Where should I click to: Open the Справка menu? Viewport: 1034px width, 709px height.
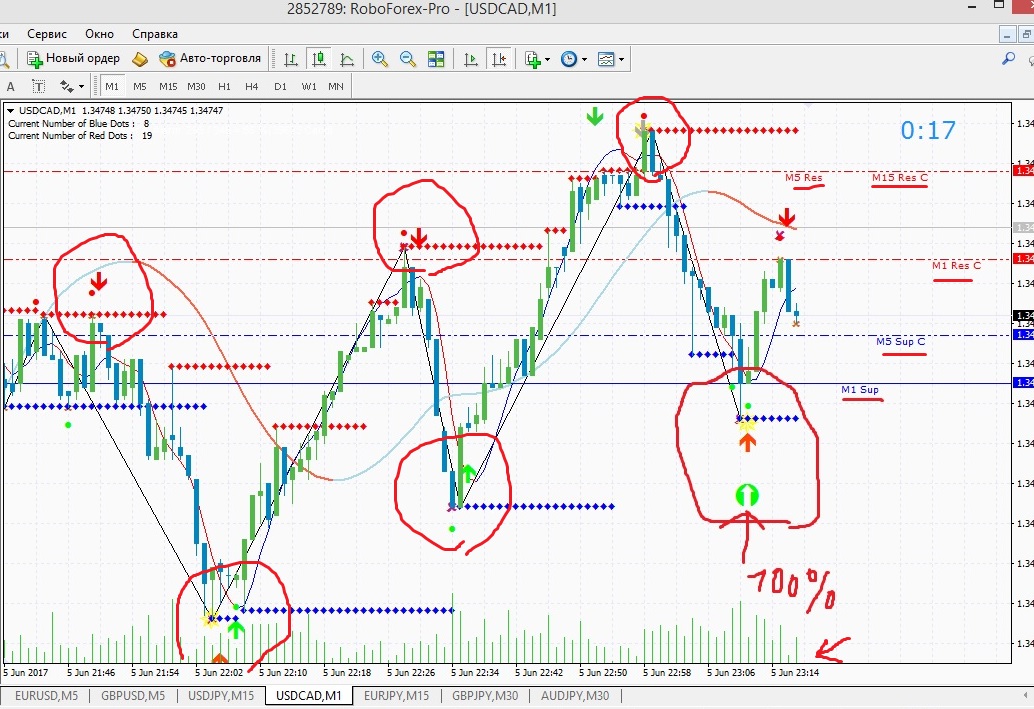(155, 34)
